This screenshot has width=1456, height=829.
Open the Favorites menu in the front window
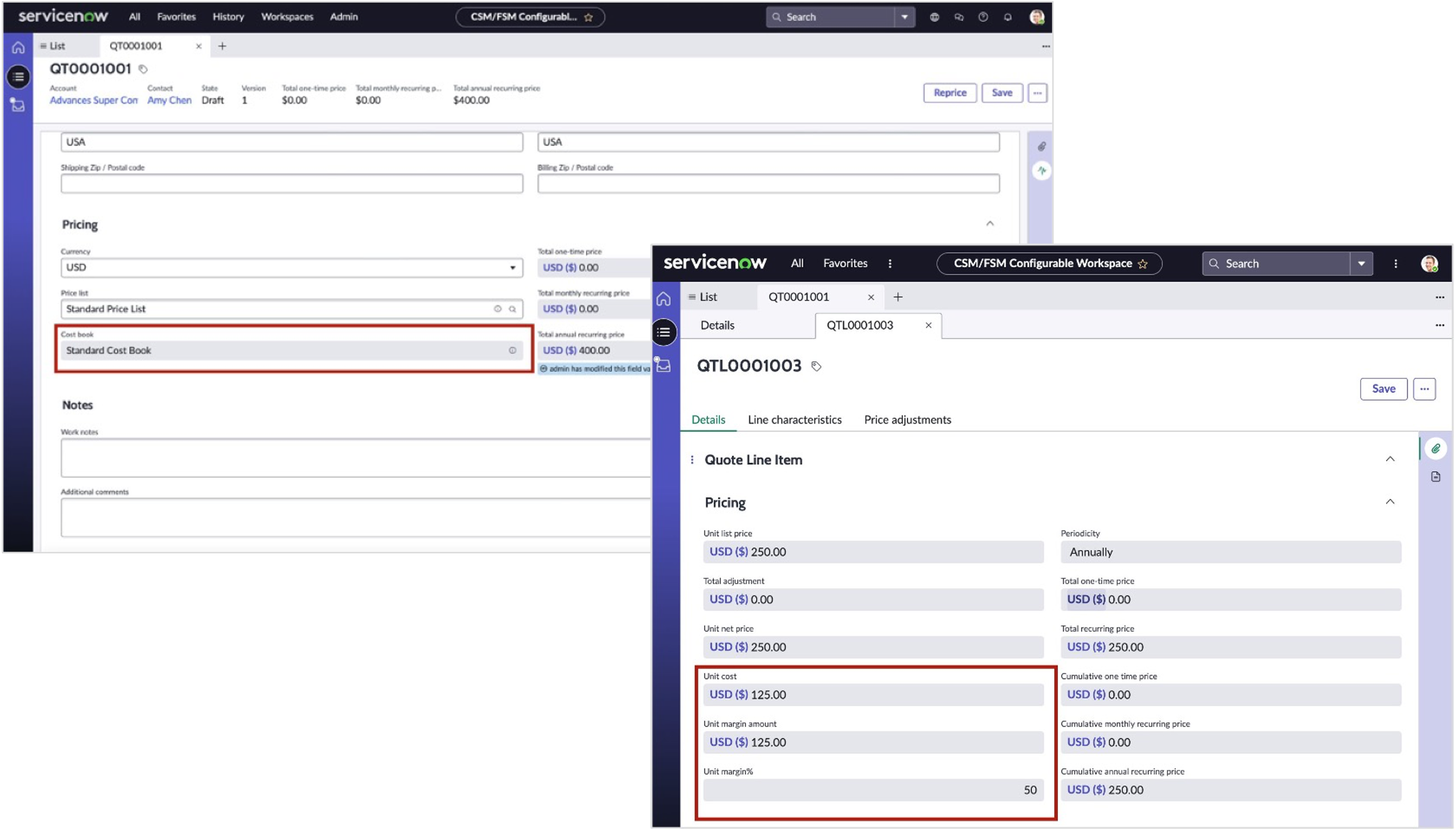846,264
